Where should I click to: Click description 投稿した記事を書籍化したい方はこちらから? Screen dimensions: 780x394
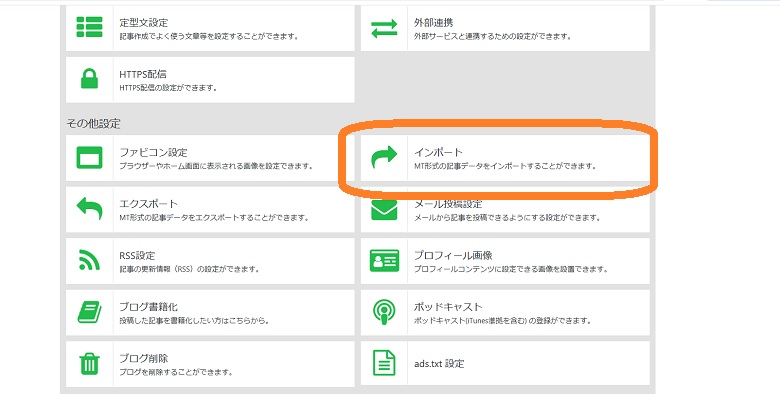pos(194,321)
